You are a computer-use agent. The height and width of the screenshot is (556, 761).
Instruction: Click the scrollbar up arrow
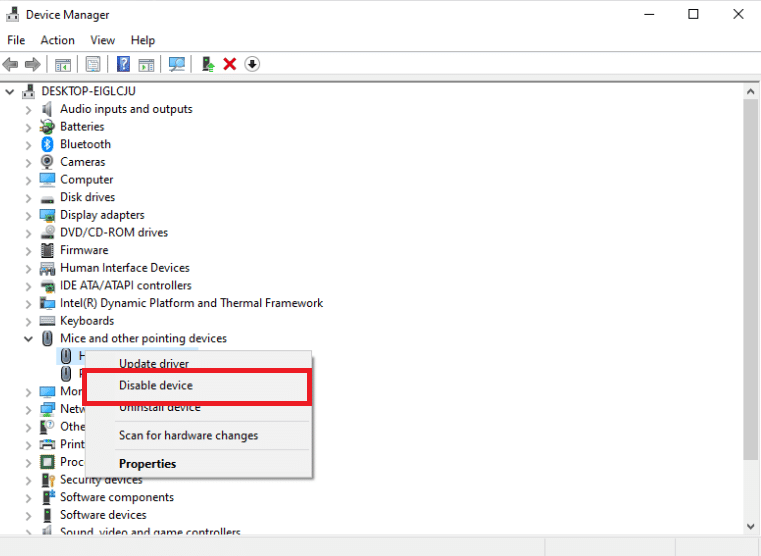(x=750, y=91)
